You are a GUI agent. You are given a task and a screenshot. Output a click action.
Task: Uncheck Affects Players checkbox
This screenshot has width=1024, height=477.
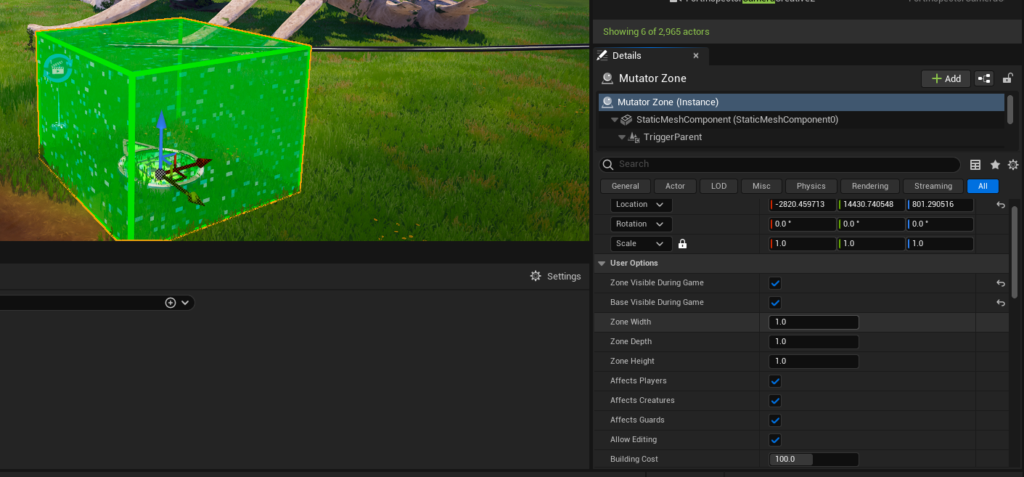pyautogui.click(x=775, y=381)
